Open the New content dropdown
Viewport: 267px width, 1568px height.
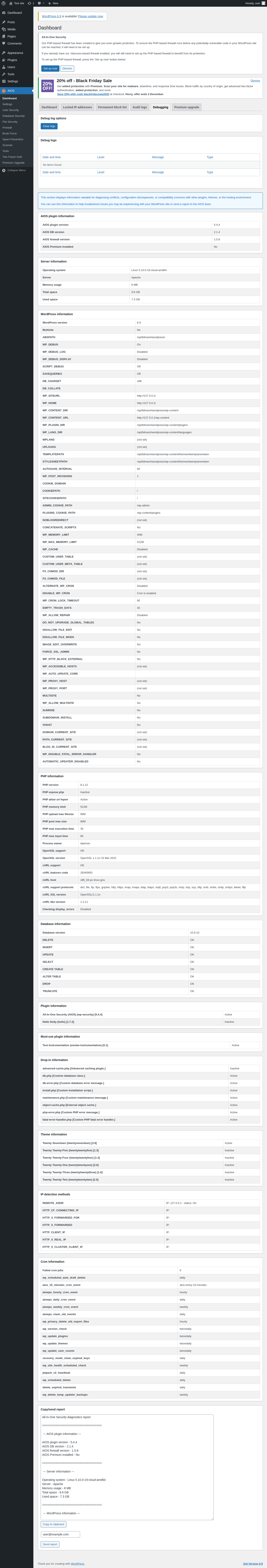(x=54, y=3)
